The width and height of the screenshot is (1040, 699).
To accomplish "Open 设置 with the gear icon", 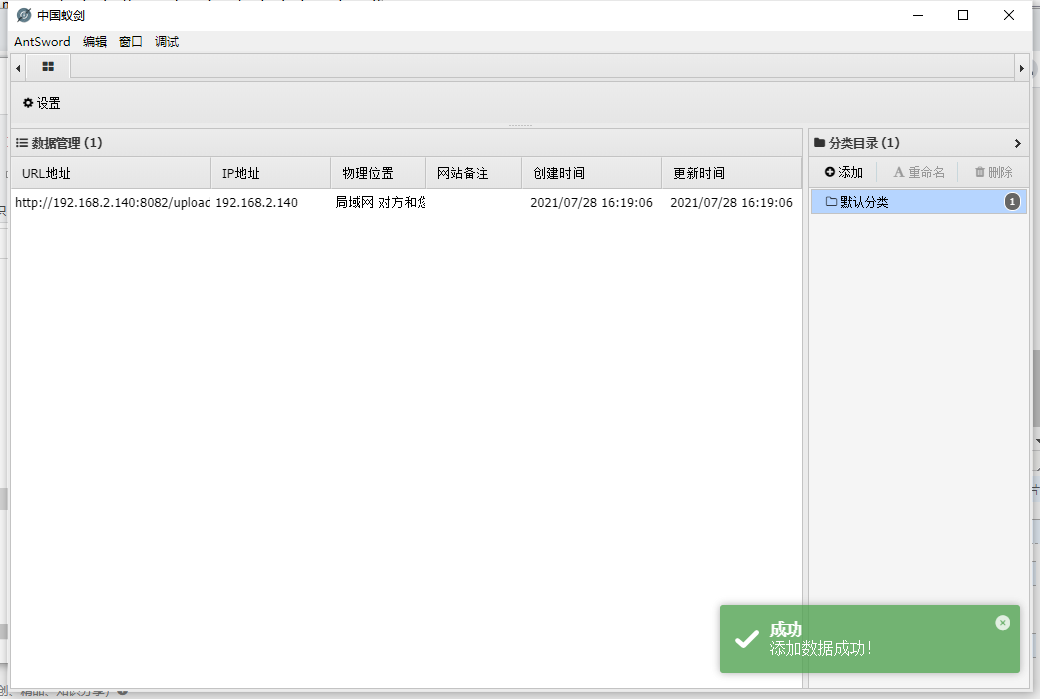I will 42,103.
